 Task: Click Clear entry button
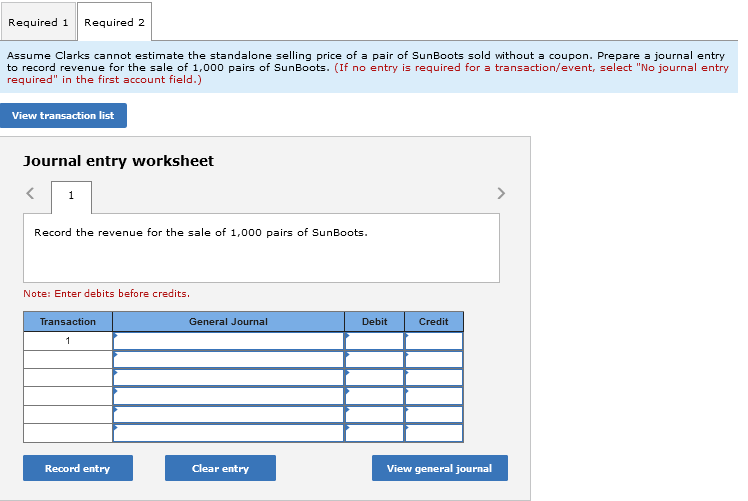[220, 468]
